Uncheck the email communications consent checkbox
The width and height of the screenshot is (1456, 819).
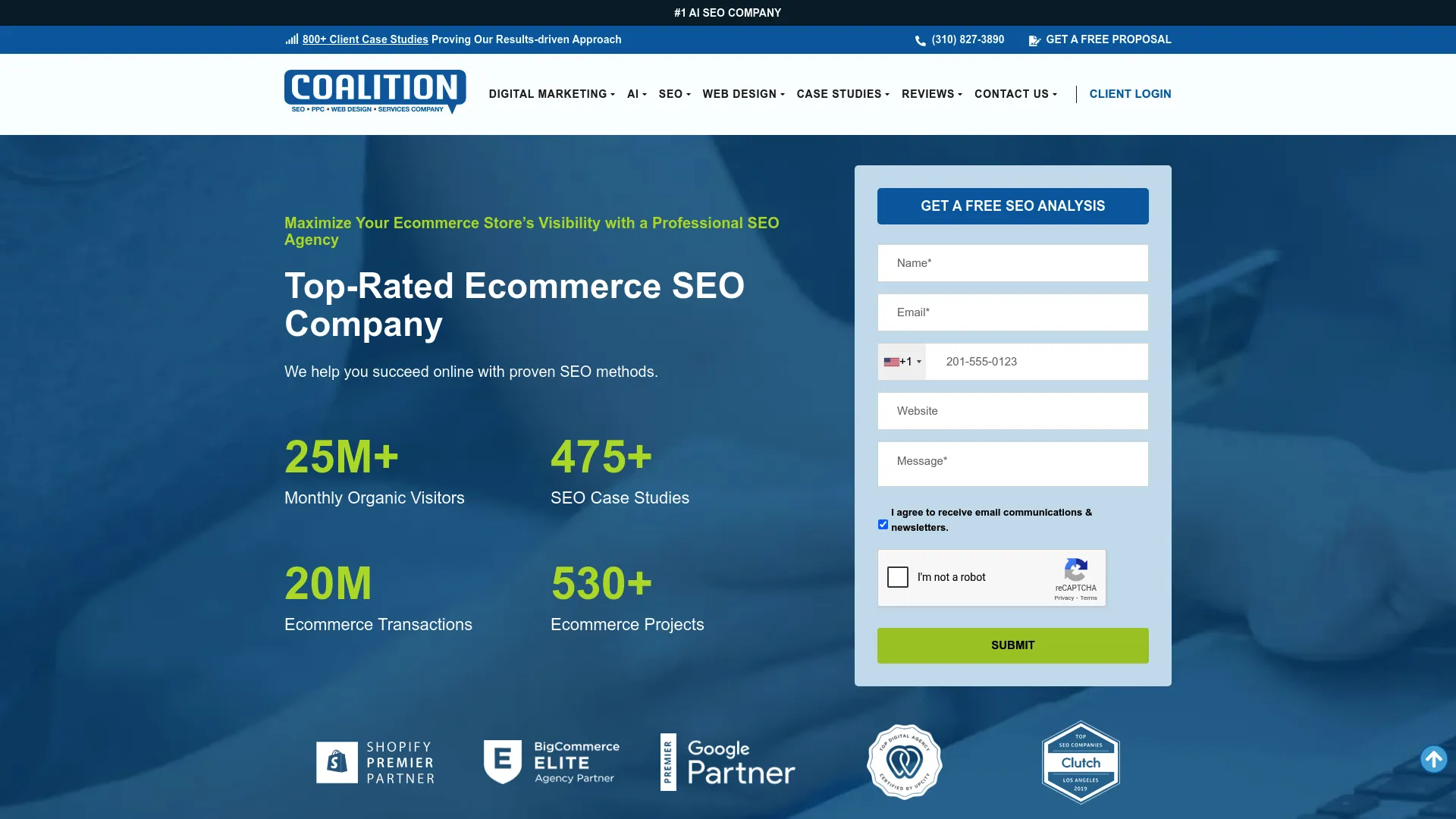coord(882,523)
